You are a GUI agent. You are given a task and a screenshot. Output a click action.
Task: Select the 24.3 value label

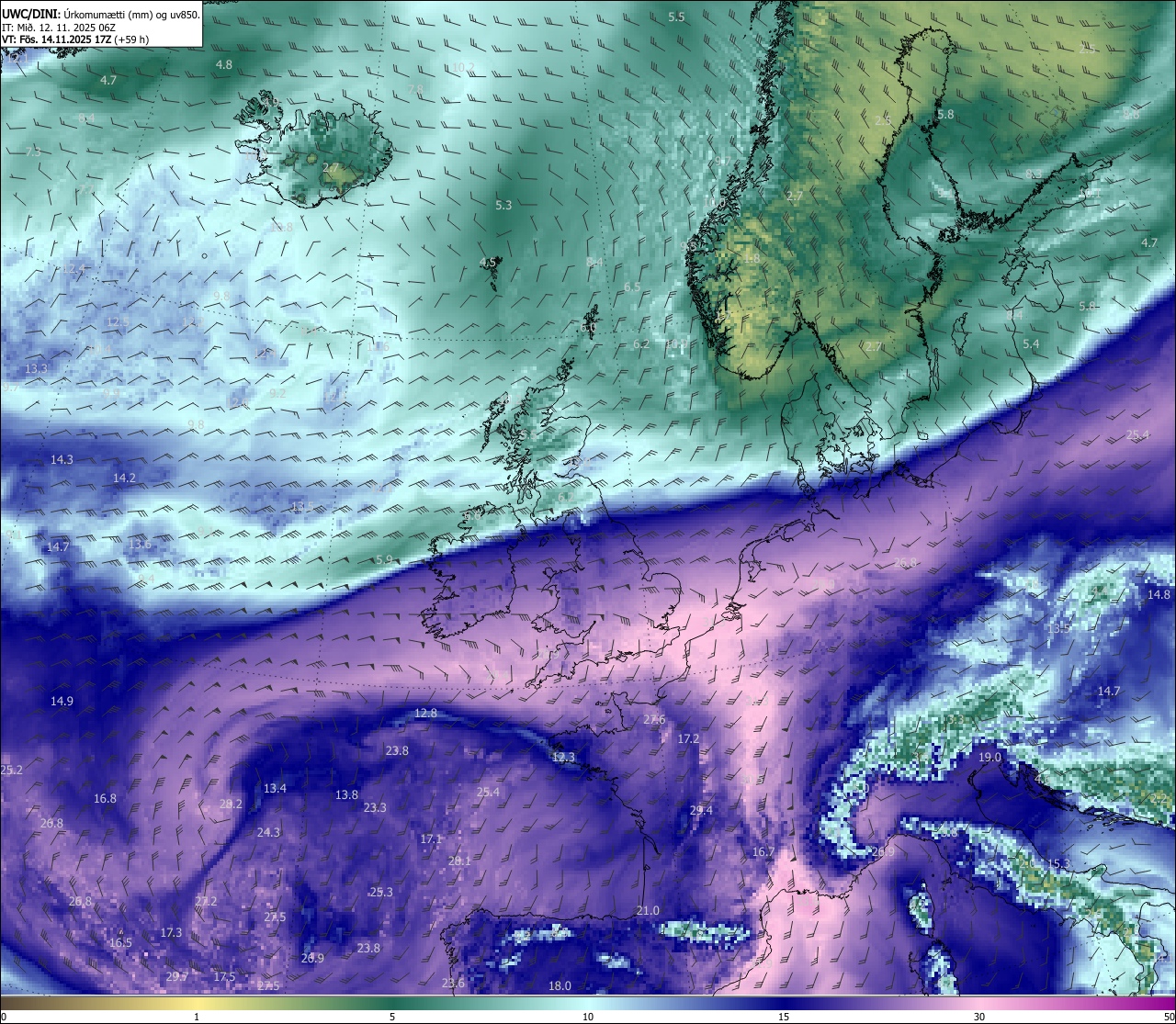click(x=268, y=832)
